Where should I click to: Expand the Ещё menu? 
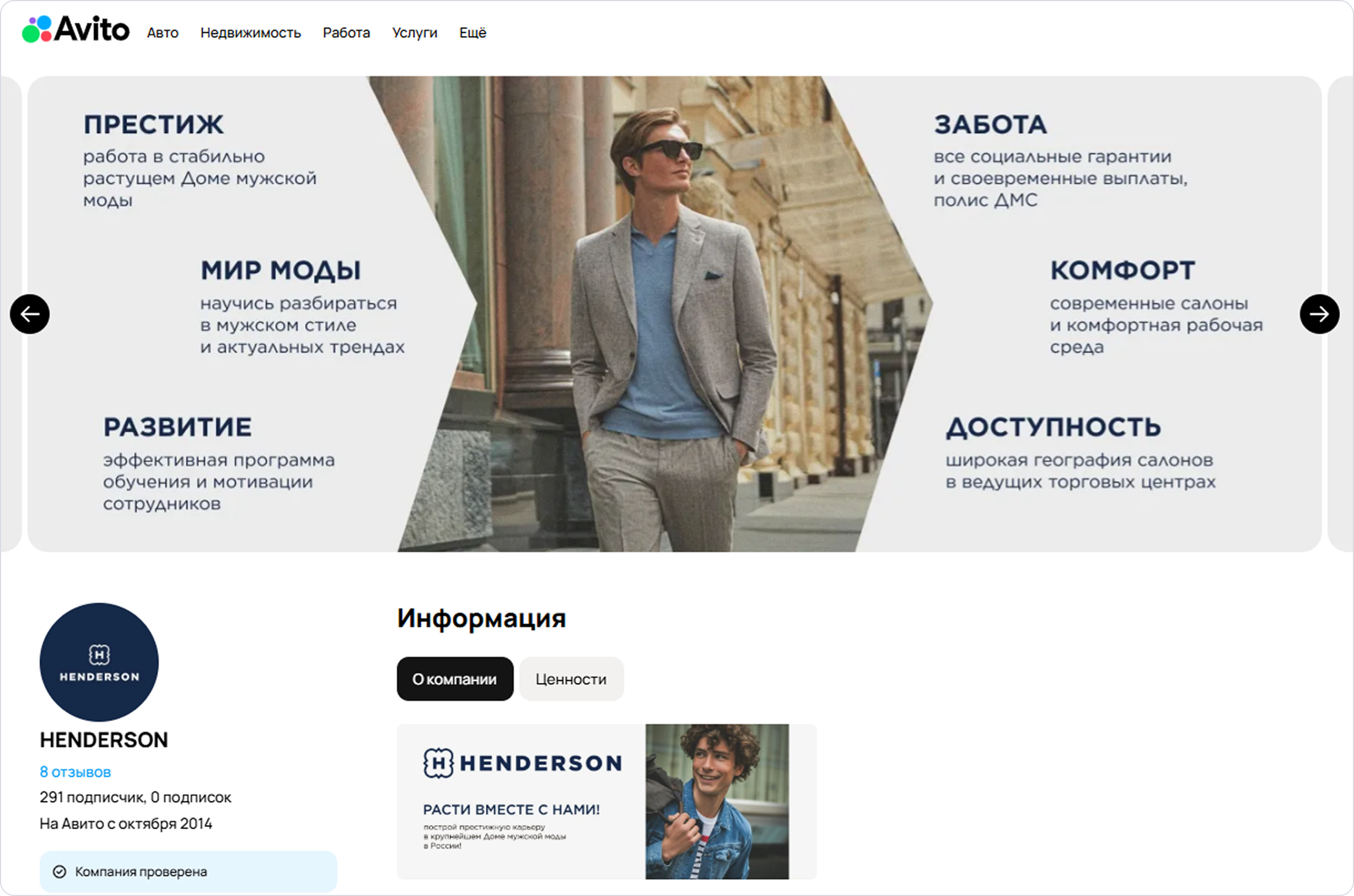(x=472, y=33)
